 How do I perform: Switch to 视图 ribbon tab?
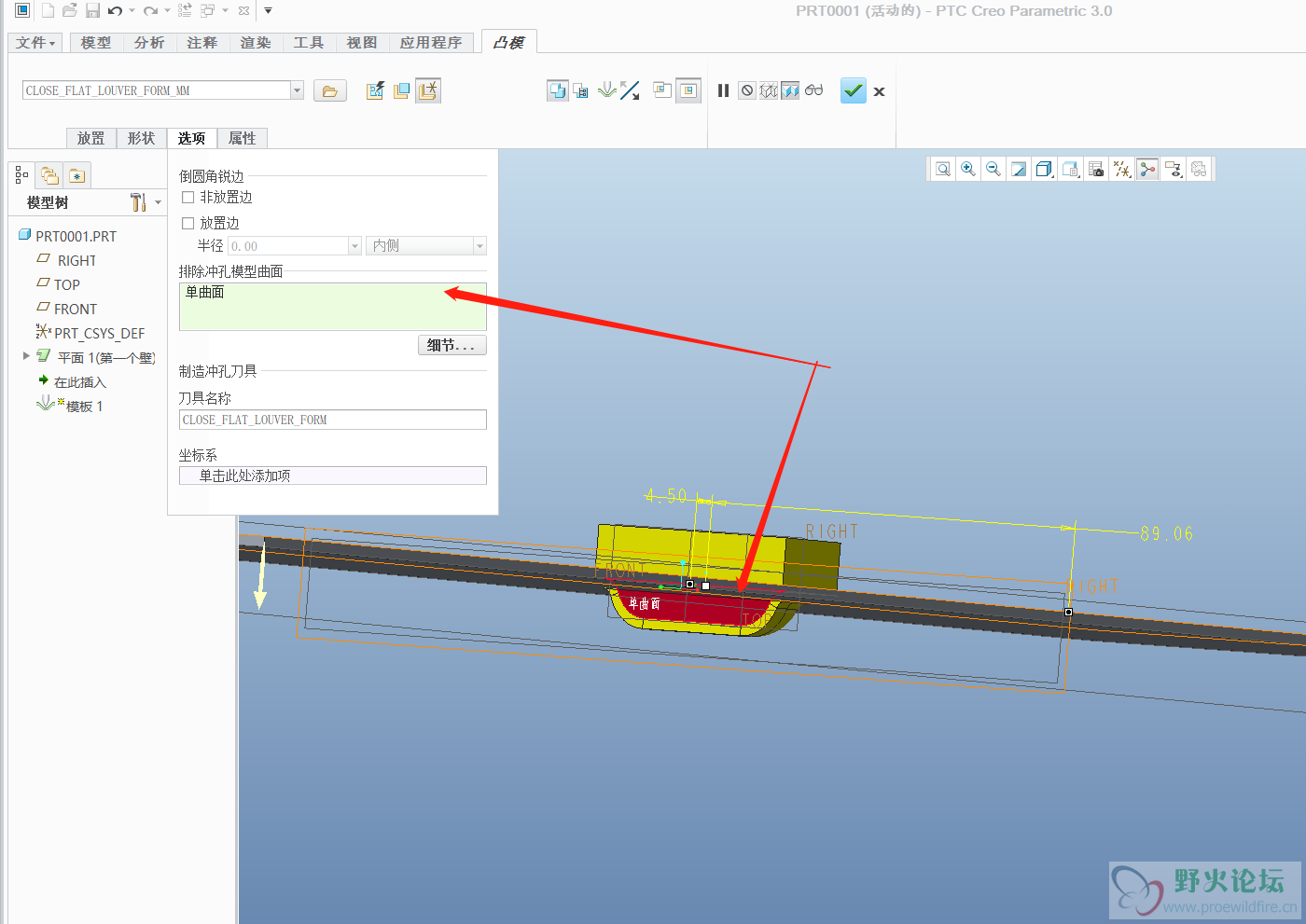click(x=362, y=43)
